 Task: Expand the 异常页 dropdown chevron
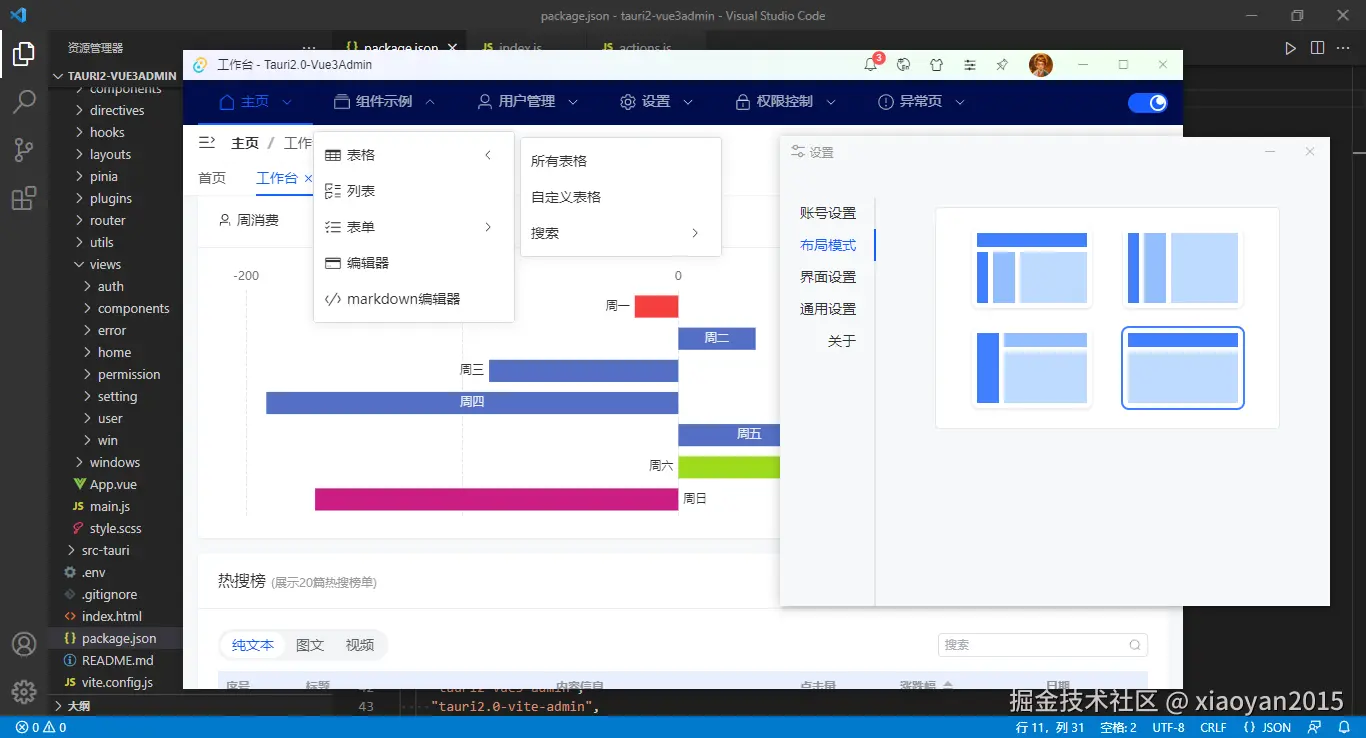[958, 101]
